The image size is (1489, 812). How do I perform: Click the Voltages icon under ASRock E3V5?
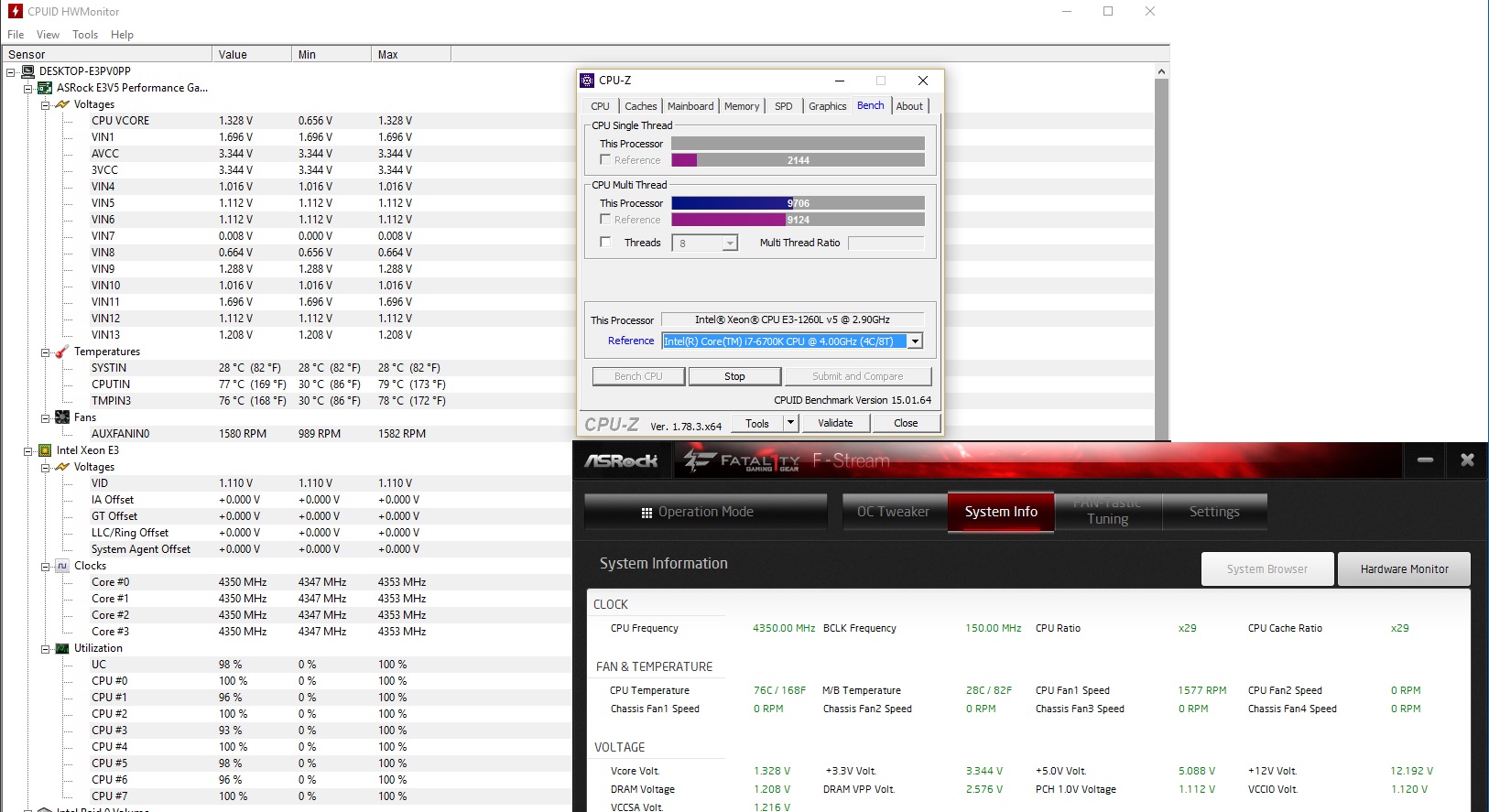coord(62,104)
